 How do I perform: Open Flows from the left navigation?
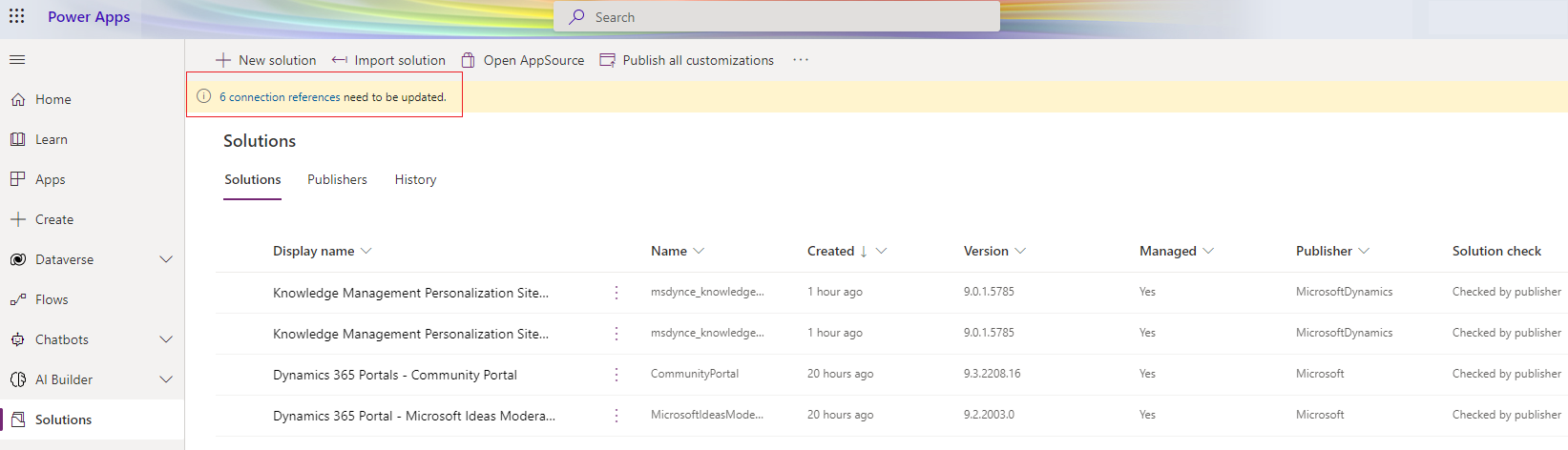coord(52,299)
